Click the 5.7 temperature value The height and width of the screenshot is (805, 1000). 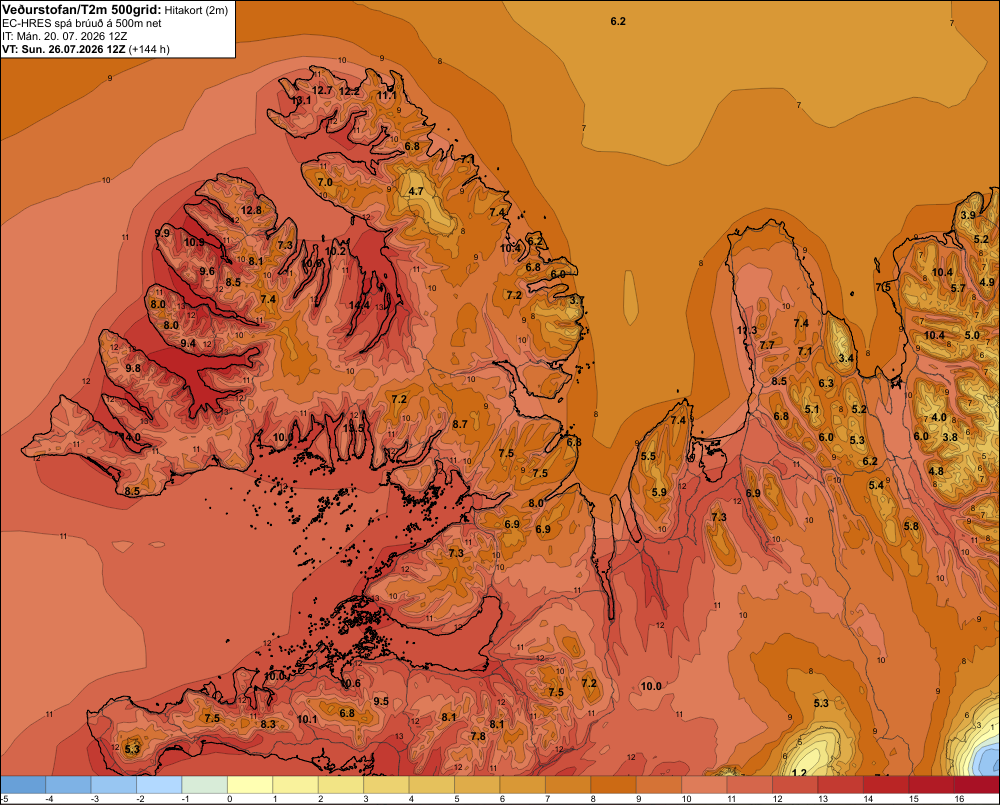(x=958, y=288)
